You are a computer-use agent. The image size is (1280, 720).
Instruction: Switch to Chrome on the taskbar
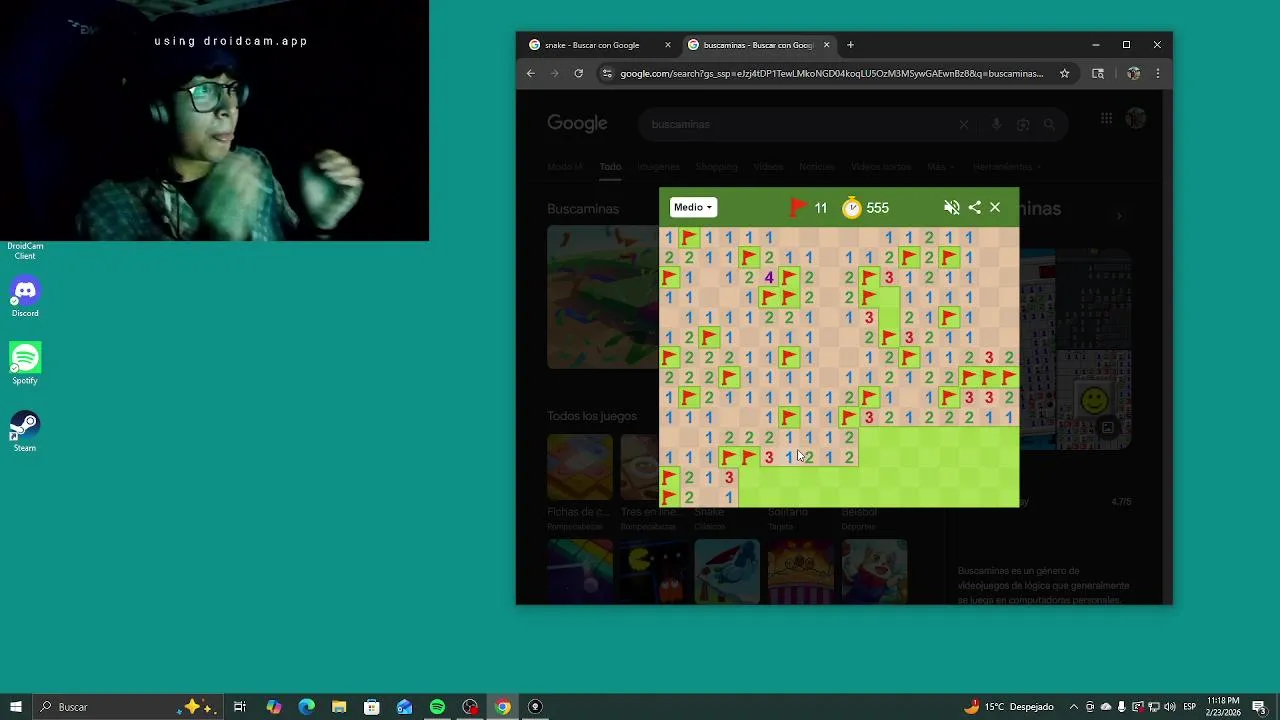(503, 707)
